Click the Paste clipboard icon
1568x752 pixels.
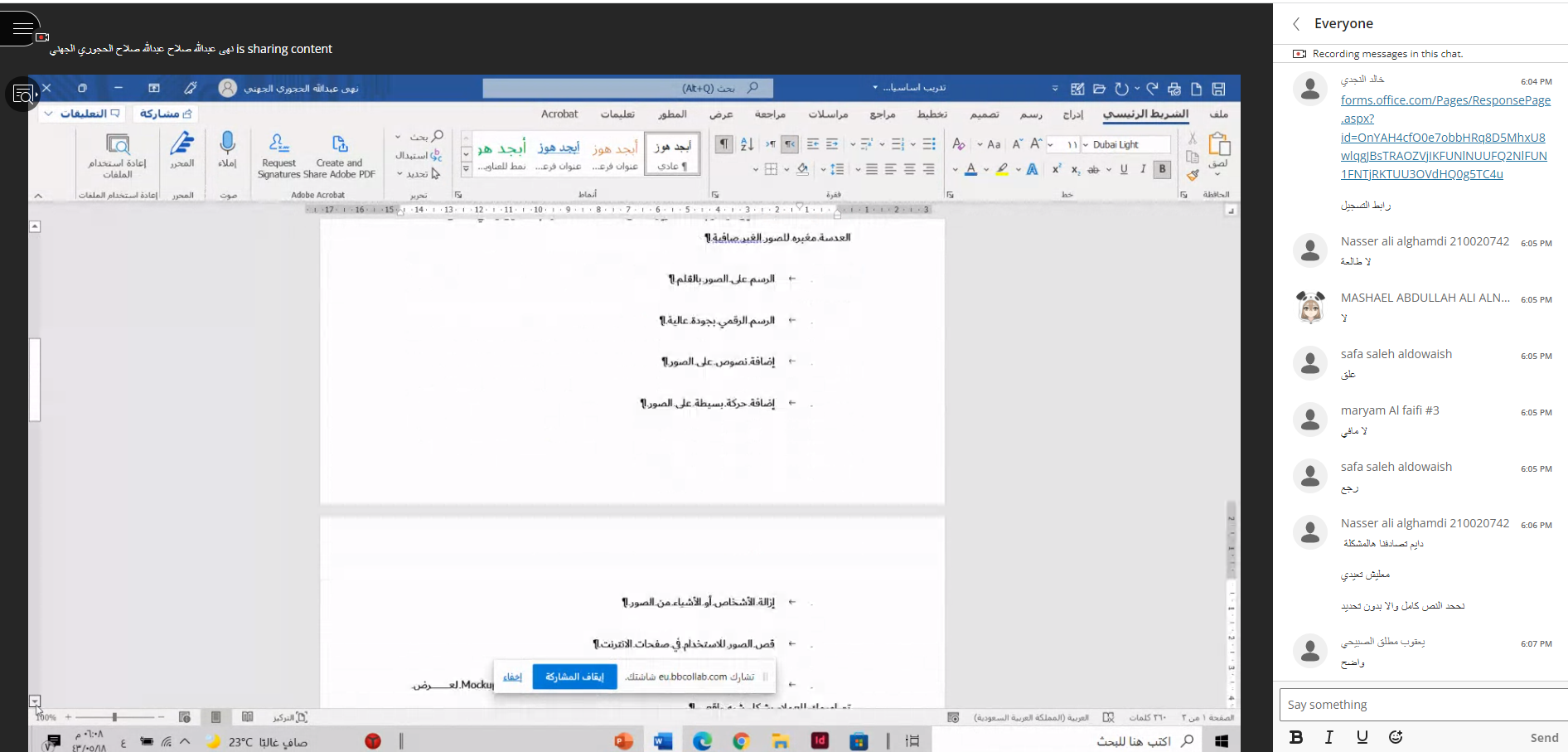point(1219,144)
